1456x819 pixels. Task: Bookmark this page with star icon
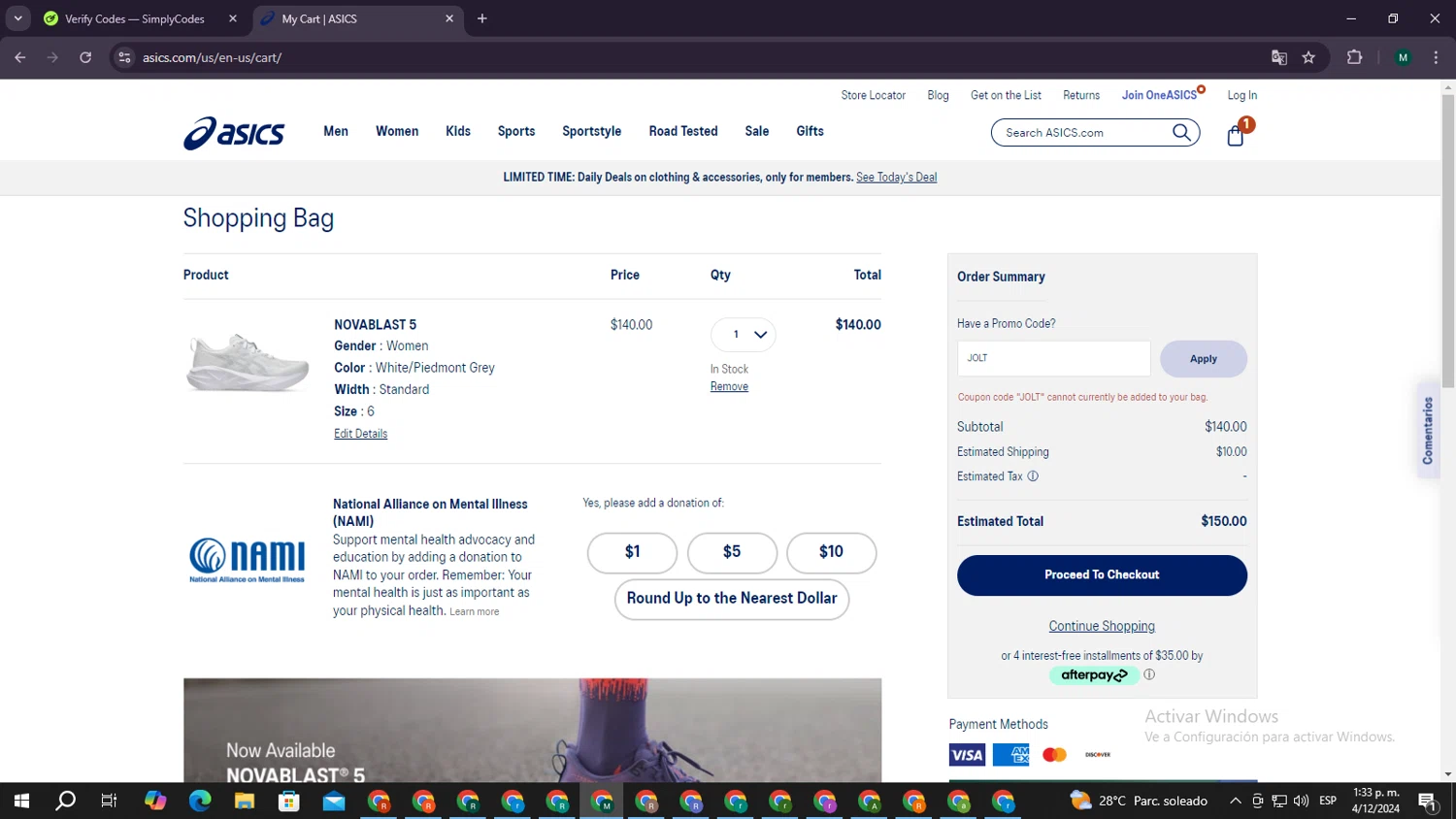pyautogui.click(x=1308, y=57)
